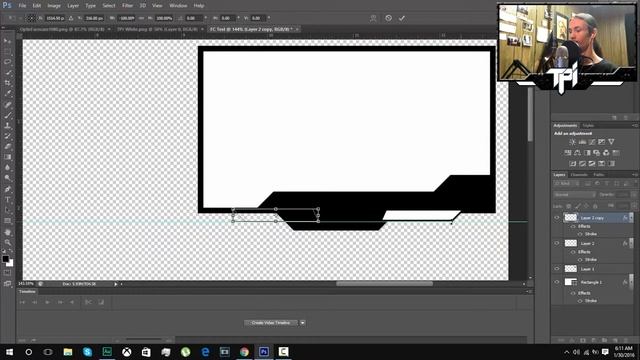Commit the transform with the checkmark
The image size is (640, 360).
pos(402,18)
